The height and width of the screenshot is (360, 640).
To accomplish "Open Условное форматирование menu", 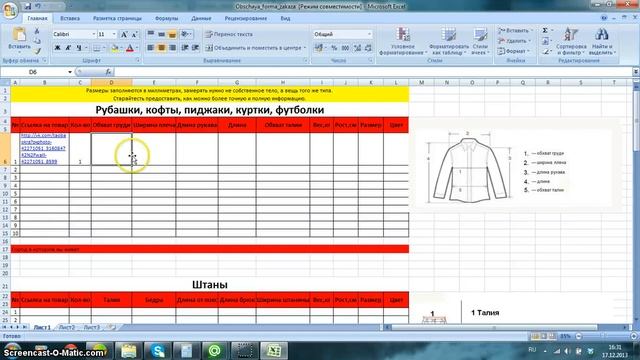I will (403, 41).
